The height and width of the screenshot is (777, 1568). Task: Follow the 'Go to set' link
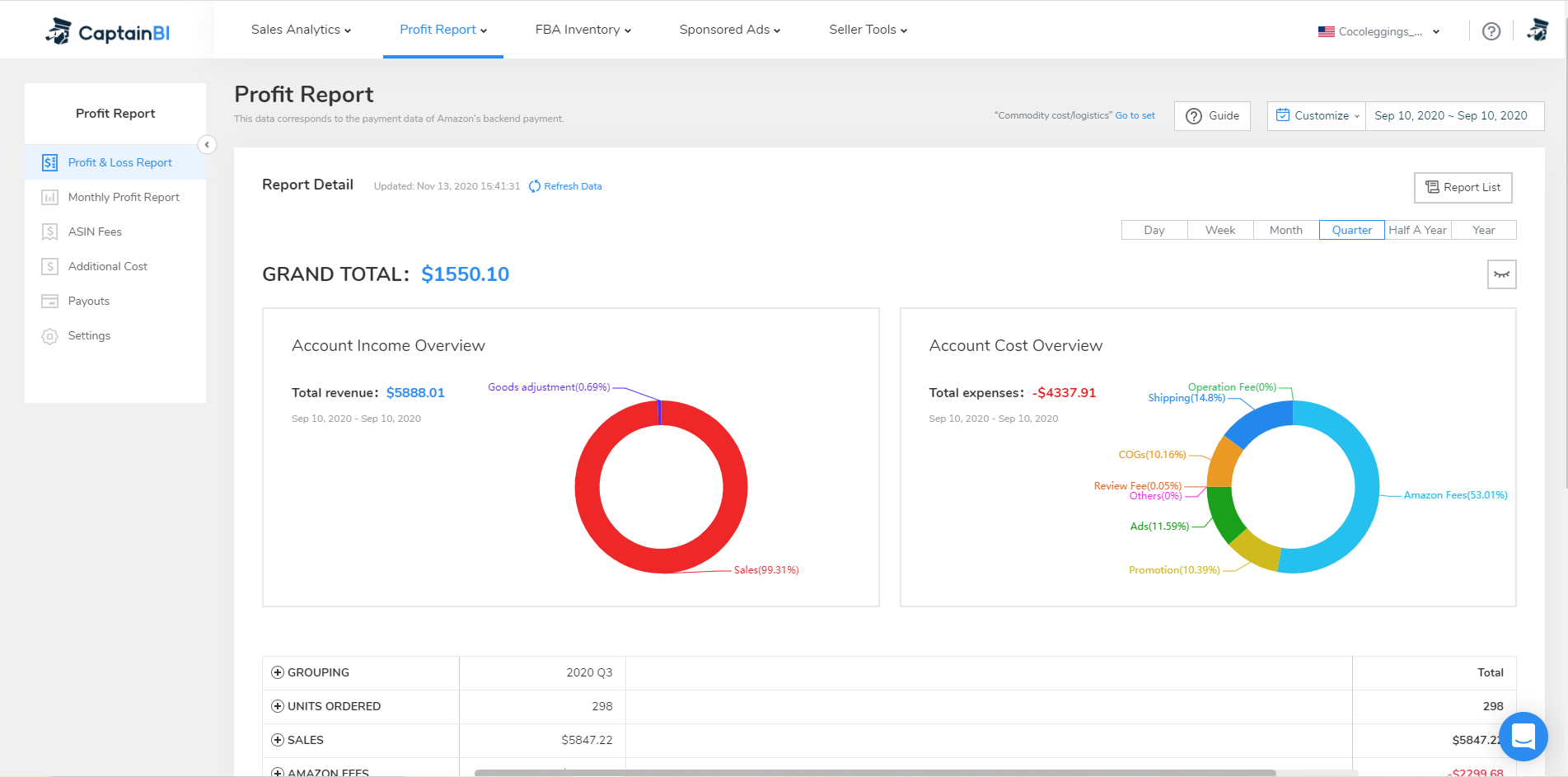tap(1135, 116)
